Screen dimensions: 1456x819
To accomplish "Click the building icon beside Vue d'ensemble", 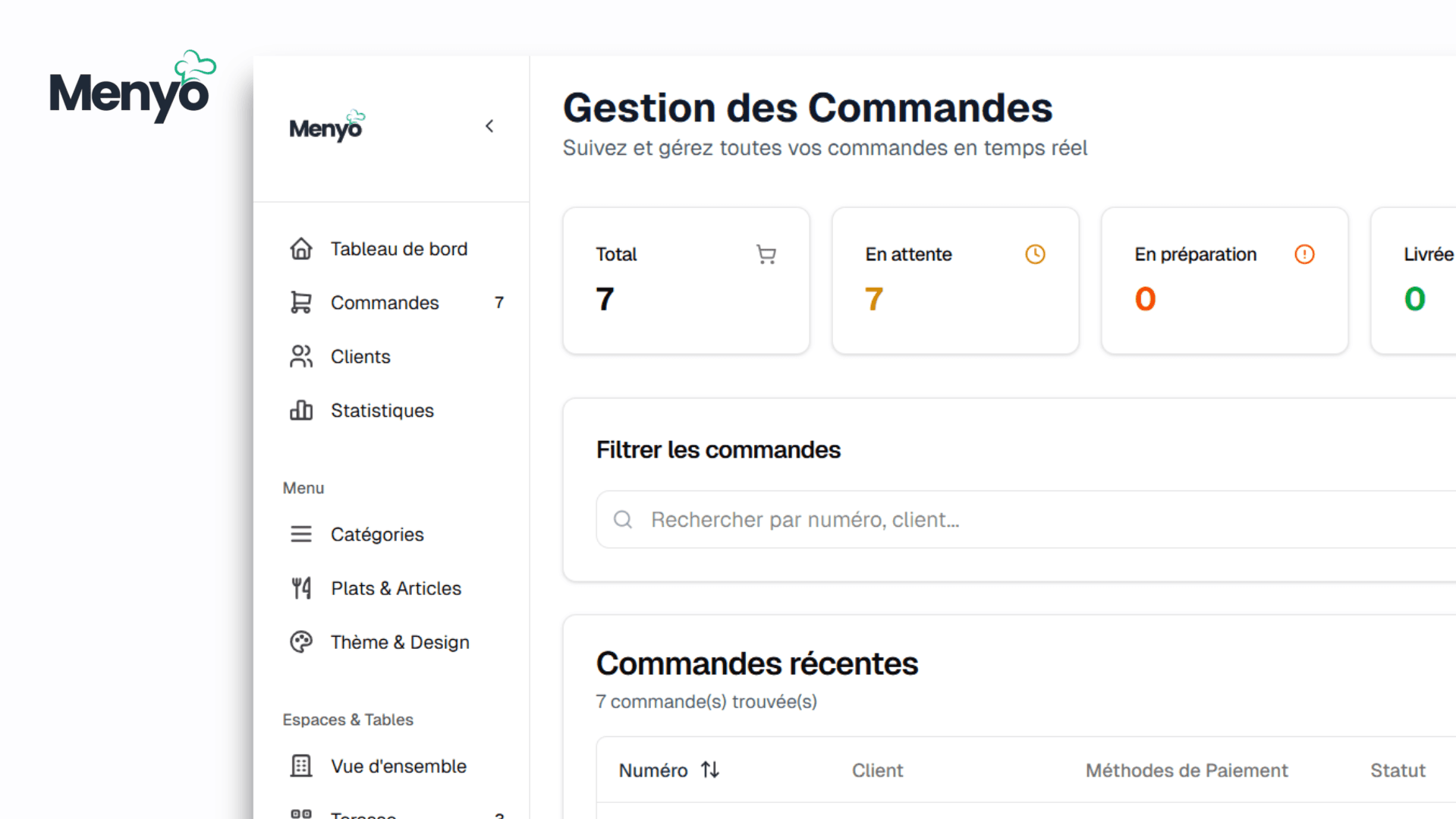I will (301, 766).
